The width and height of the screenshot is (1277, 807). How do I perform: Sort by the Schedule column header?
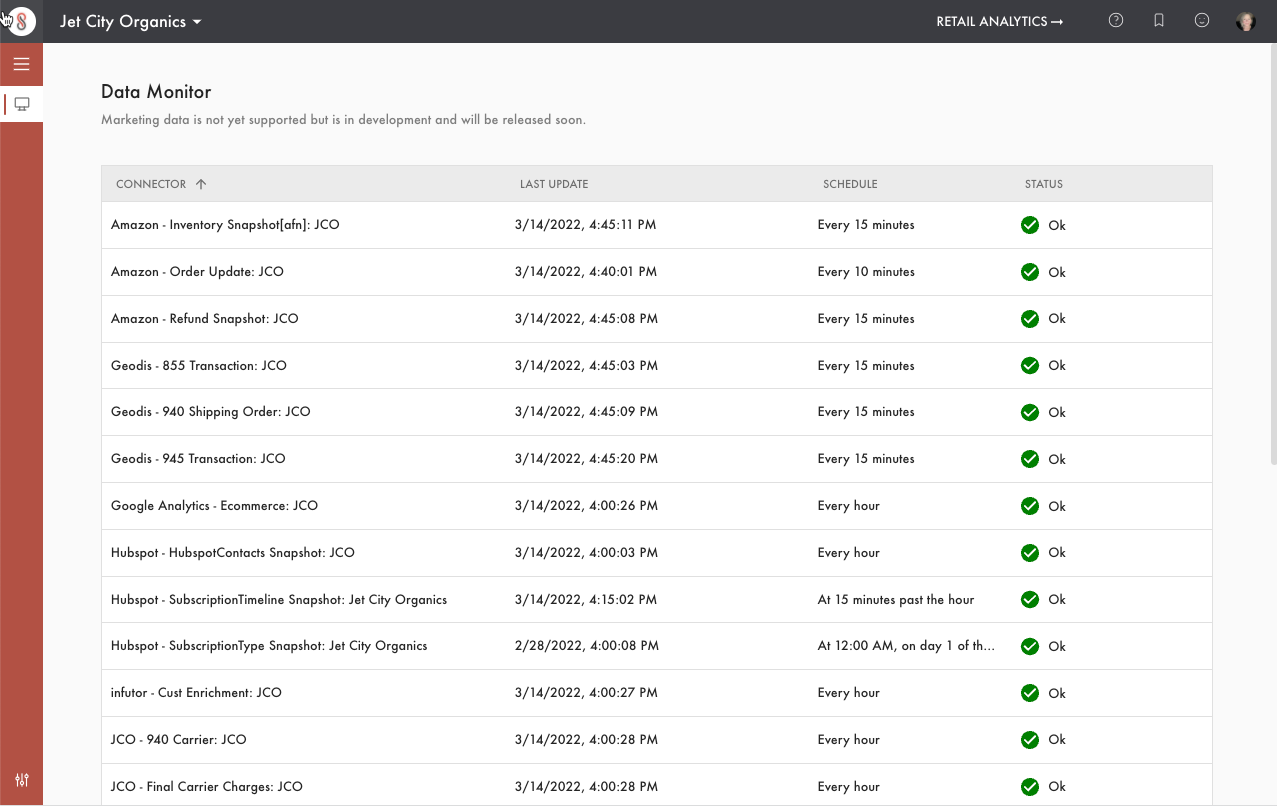(850, 184)
